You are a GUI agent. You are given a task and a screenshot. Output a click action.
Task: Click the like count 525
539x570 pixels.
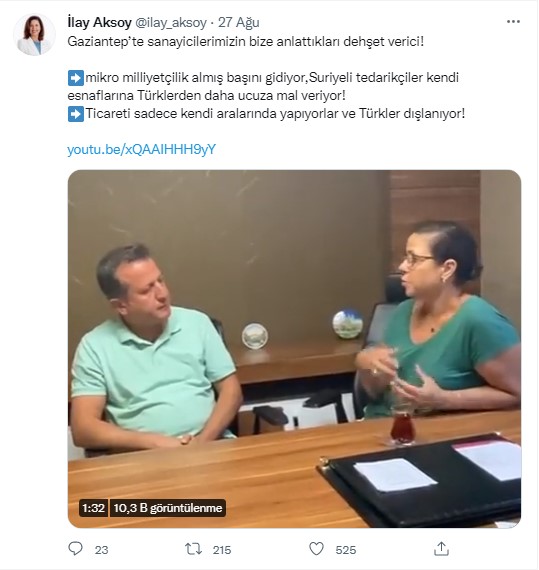click(346, 550)
